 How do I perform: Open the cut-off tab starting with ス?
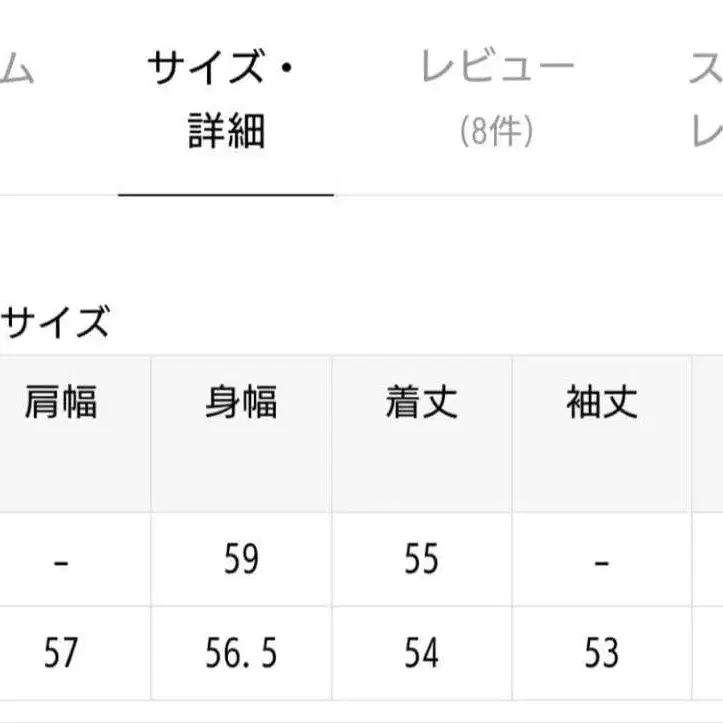[x=703, y=100]
